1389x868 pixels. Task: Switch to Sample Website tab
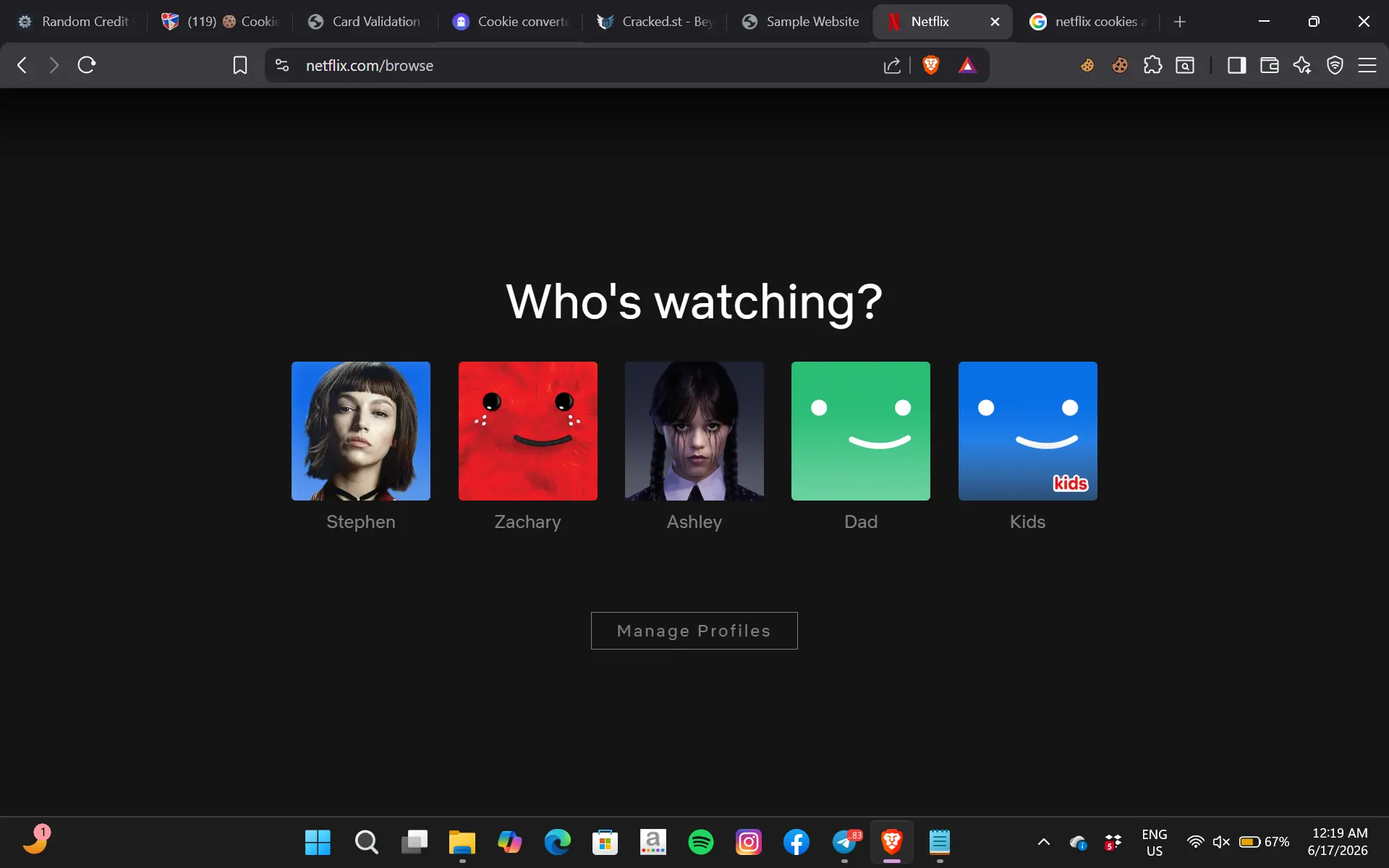pos(801,22)
